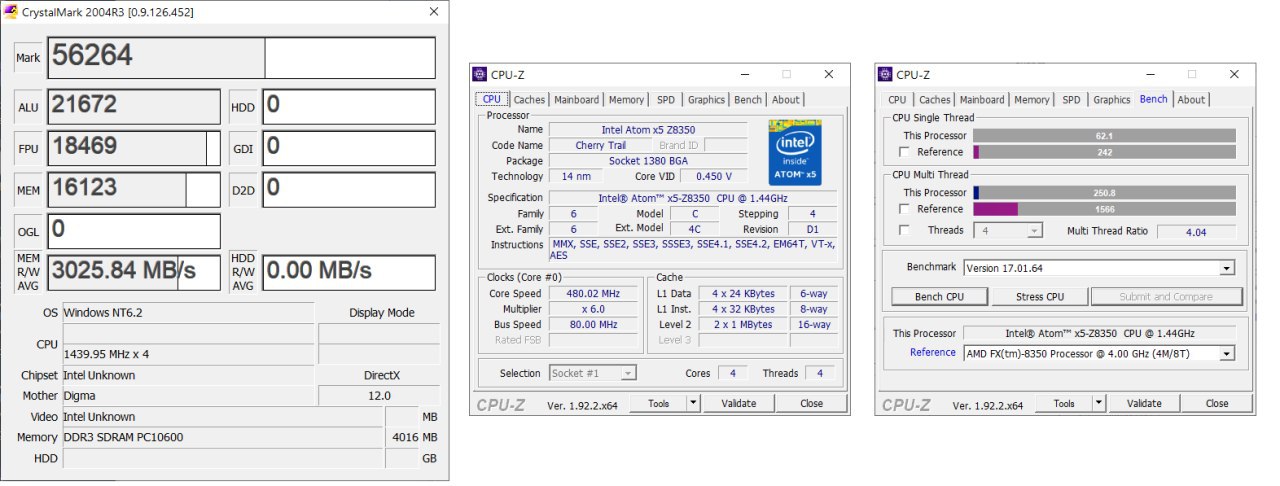The image size is (1280, 486).
Task: Click the CrystalMark app icon in title bar
Action: click(11, 12)
